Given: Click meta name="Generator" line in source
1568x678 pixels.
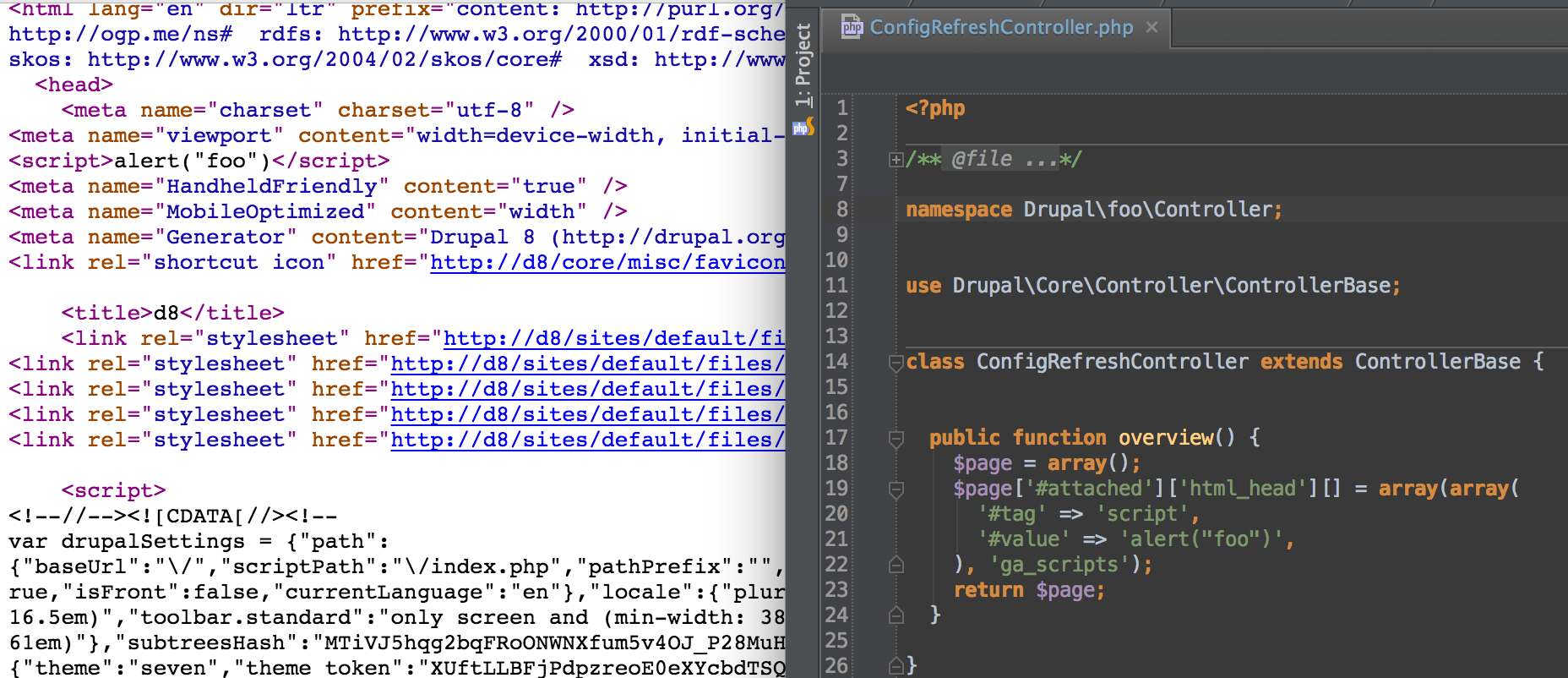Looking at the screenshot, I should [x=397, y=237].
